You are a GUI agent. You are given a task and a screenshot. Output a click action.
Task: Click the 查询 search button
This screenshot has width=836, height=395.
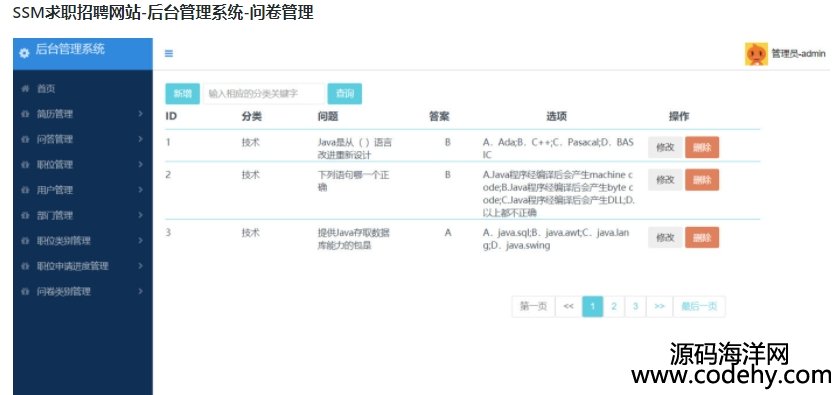pyautogui.click(x=344, y=94)
